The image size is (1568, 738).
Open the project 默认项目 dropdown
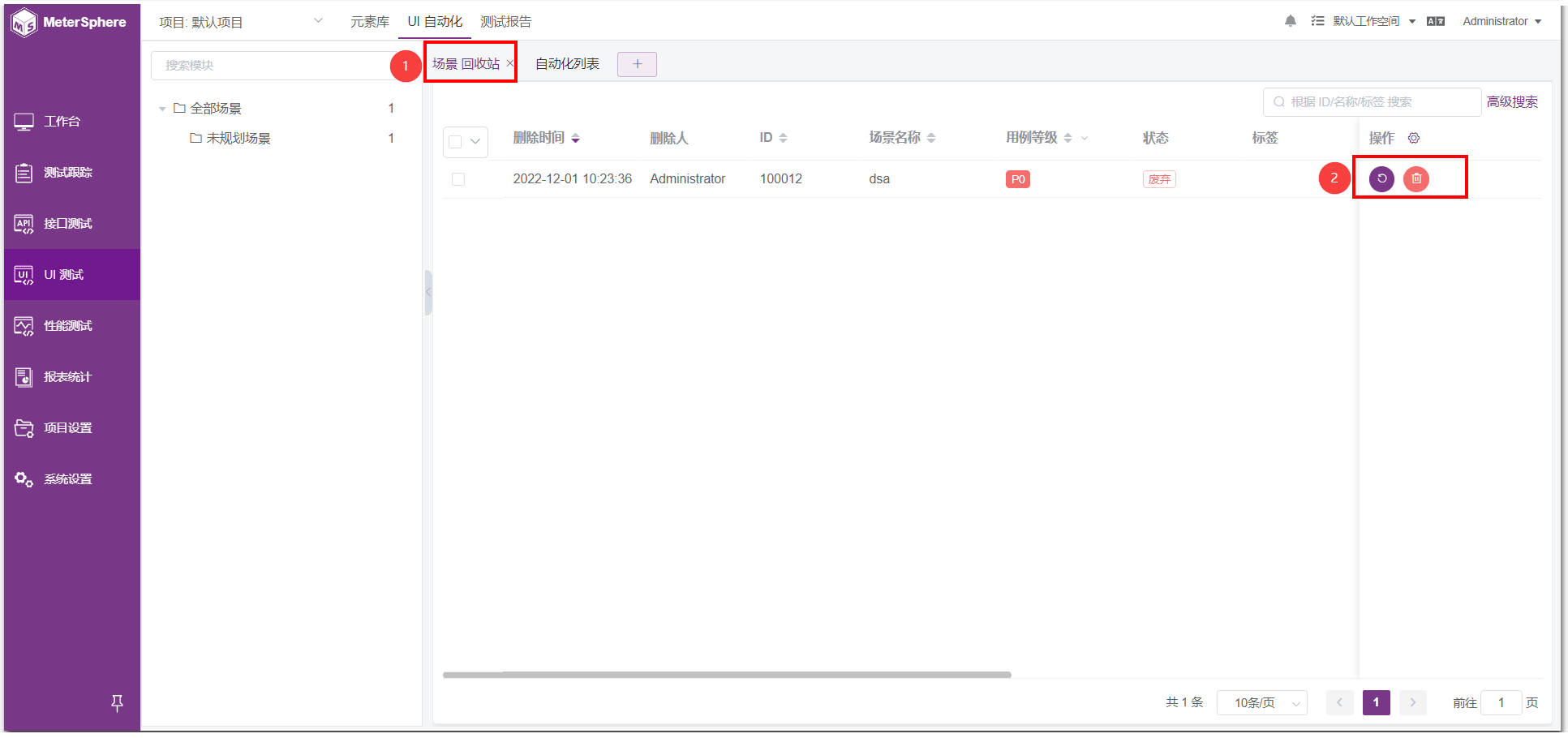[241, 22]
